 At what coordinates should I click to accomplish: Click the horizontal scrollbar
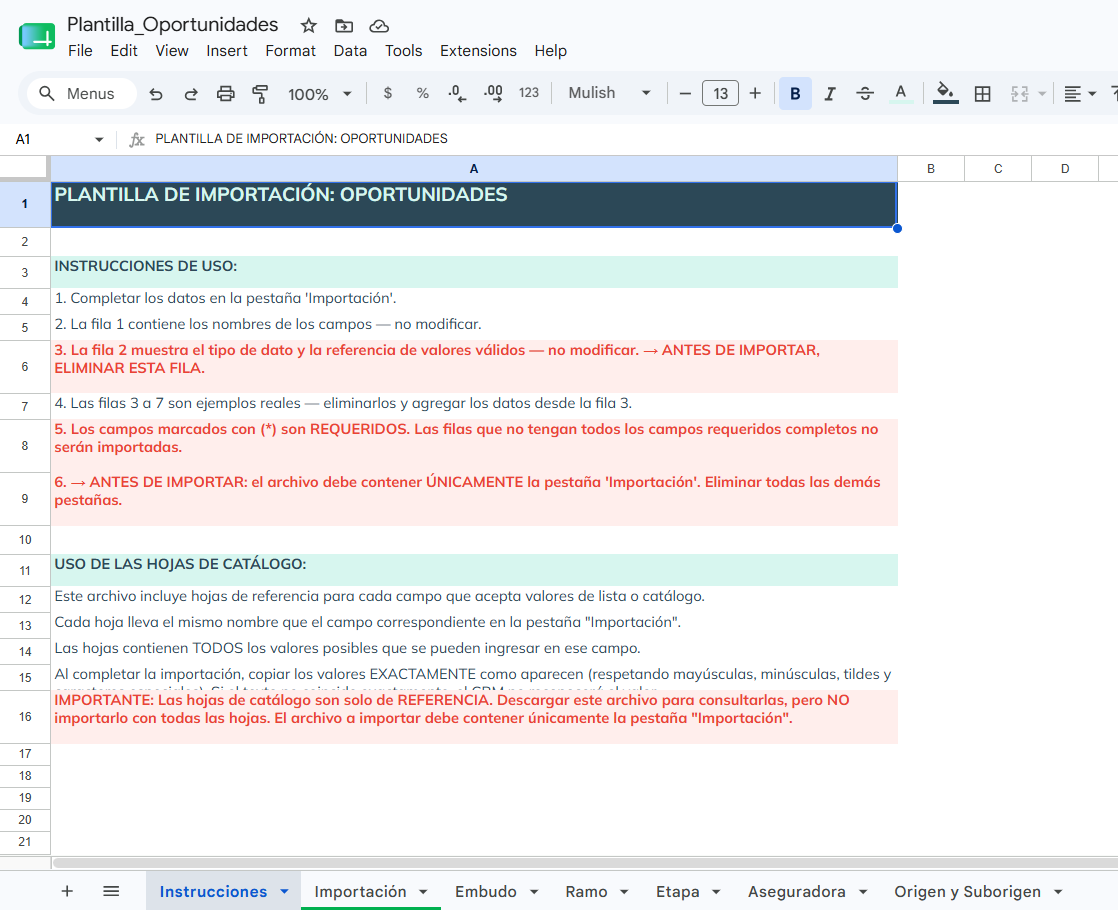(585, 863)
